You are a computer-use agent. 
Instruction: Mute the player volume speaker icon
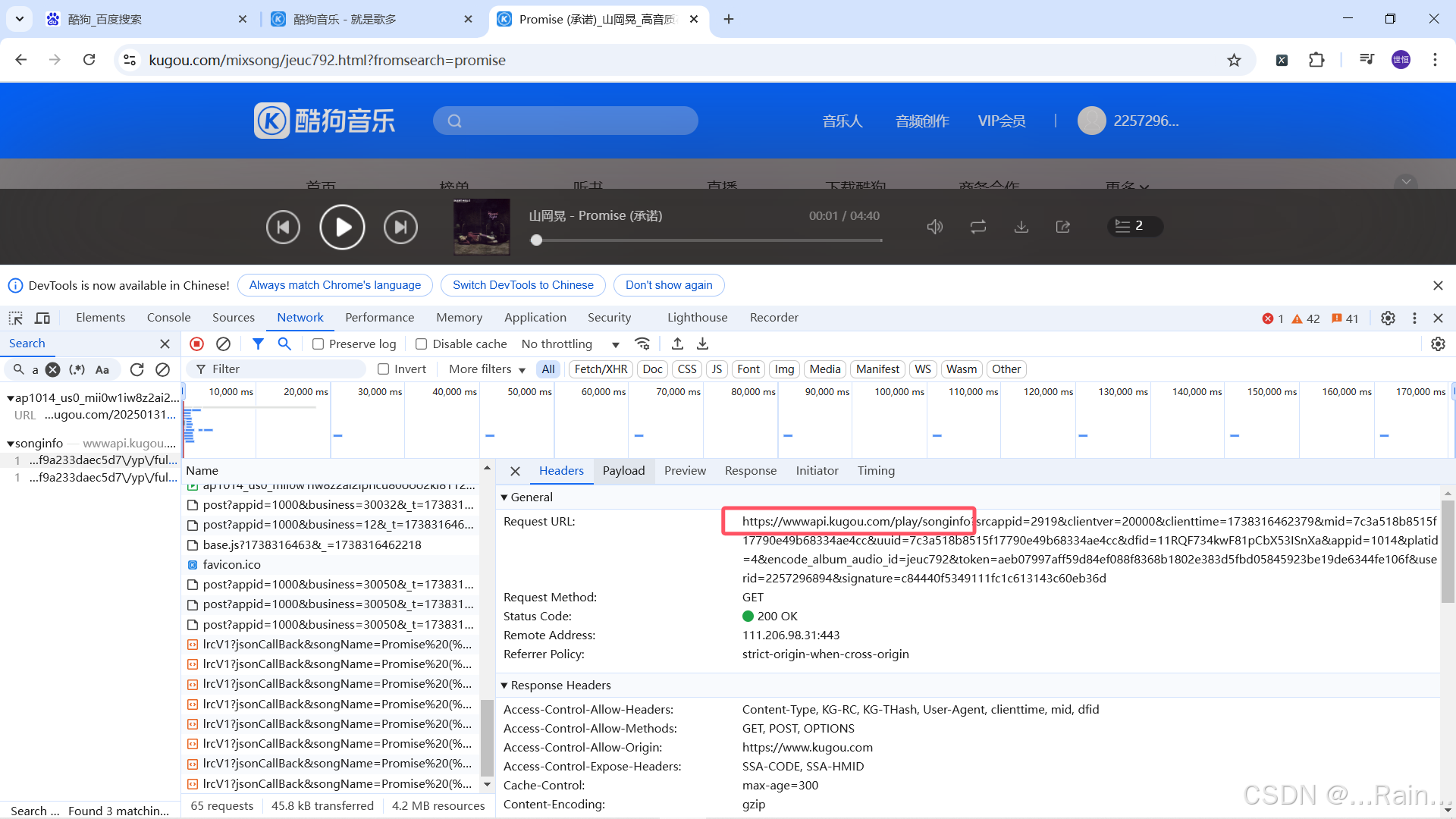(x=934, y=227)
